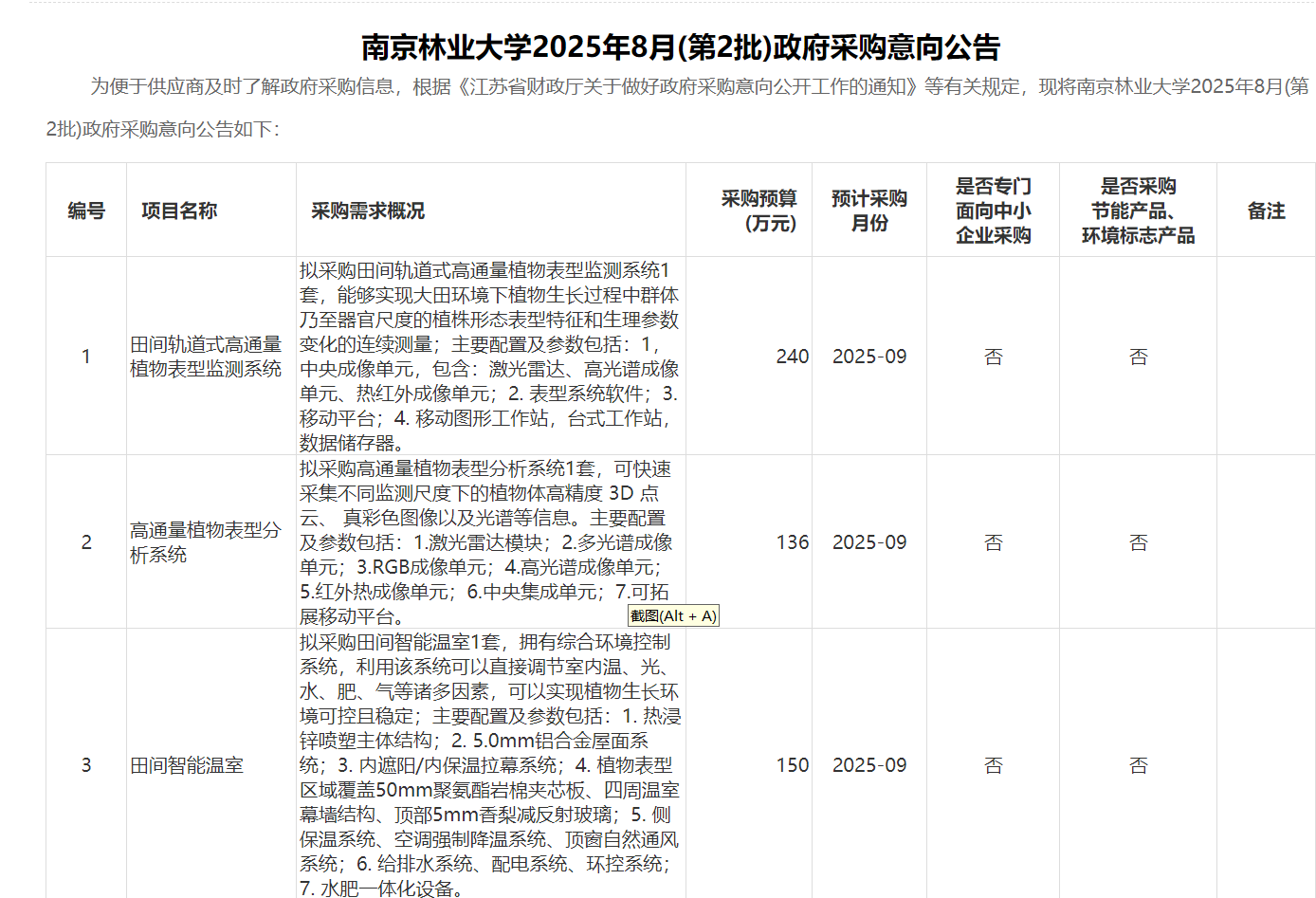The width and height of the screenshot is (1316, 898).
Task: Select project name 田间轨道式高通量植物表型监测系统
Action: click(206, 357)
